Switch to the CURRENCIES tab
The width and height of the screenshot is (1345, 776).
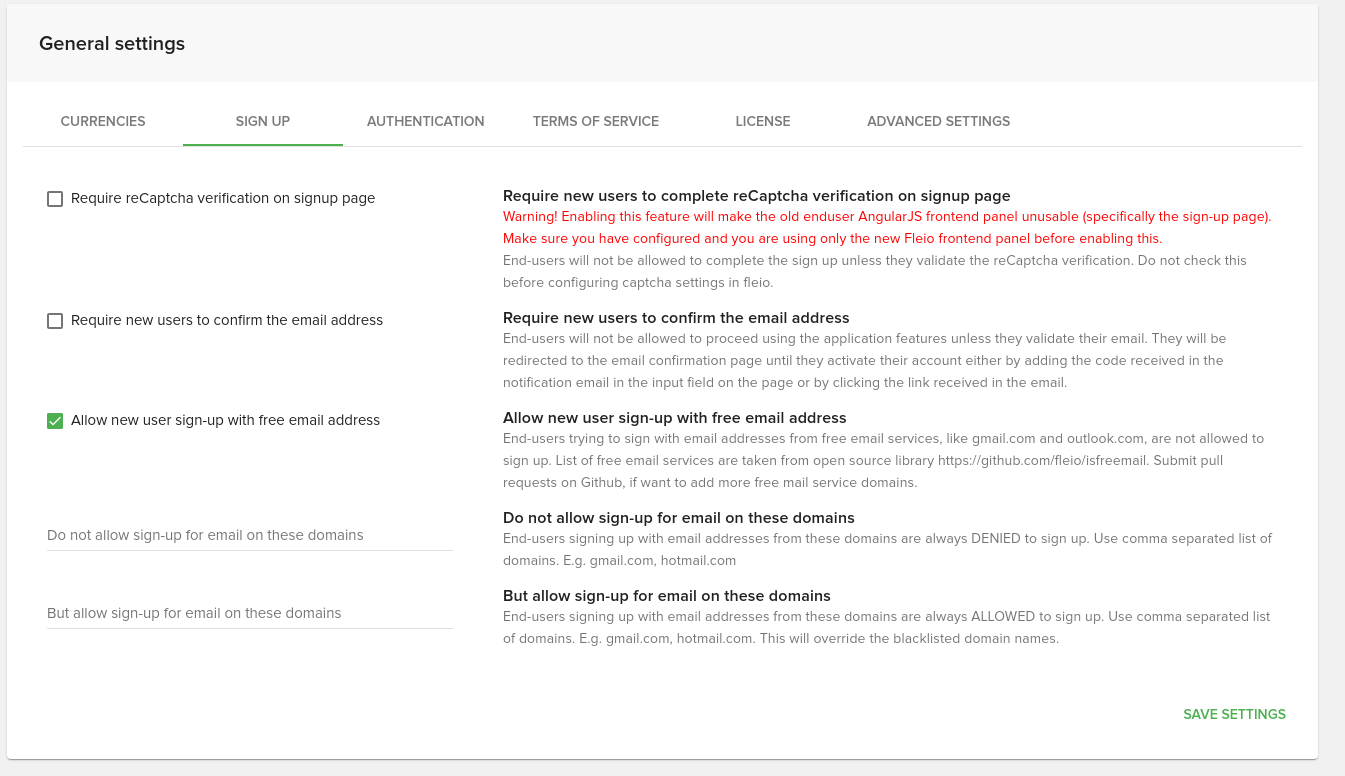[102, 121]
